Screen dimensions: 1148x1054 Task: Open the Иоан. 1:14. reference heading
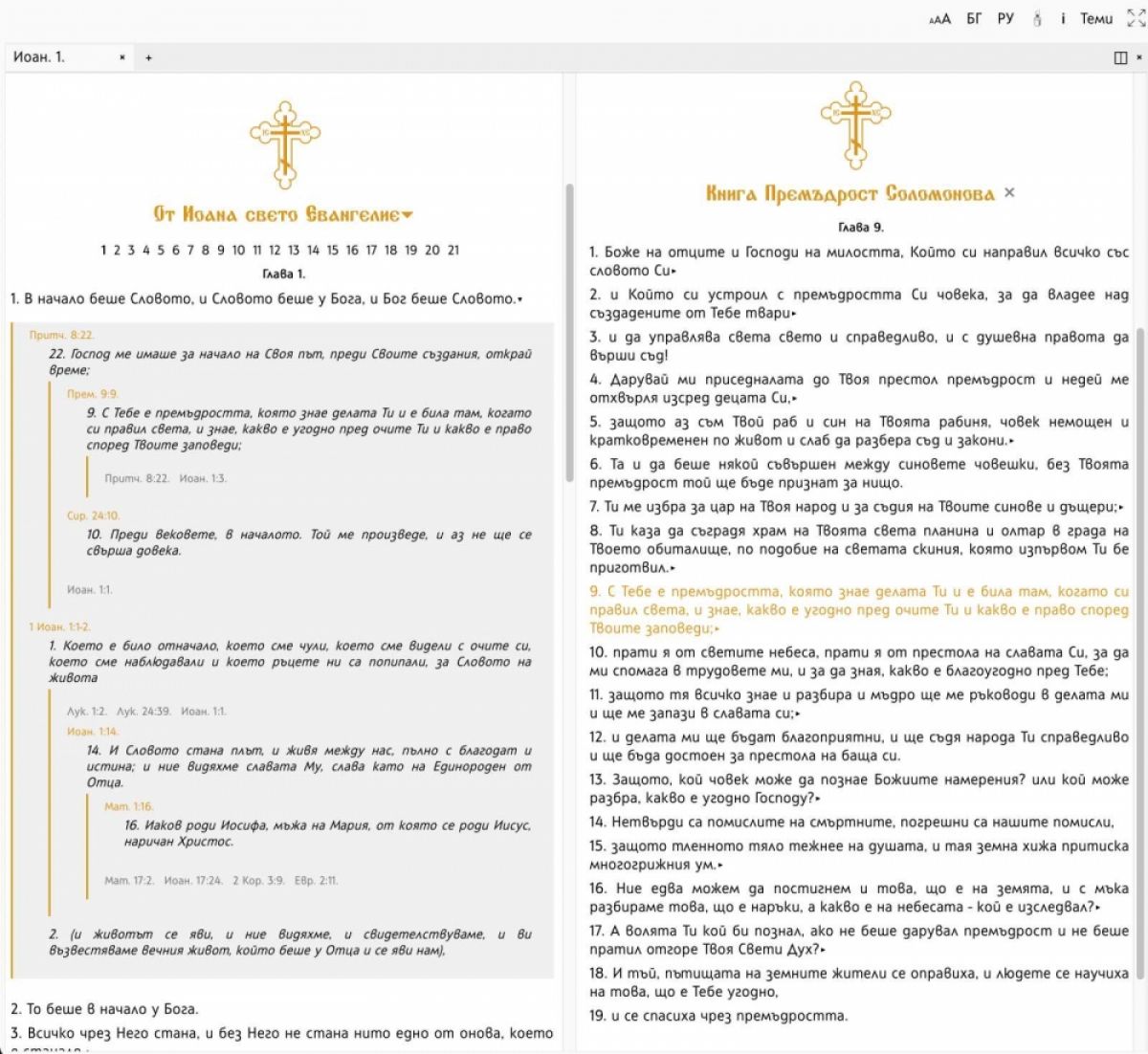point(94,732)
